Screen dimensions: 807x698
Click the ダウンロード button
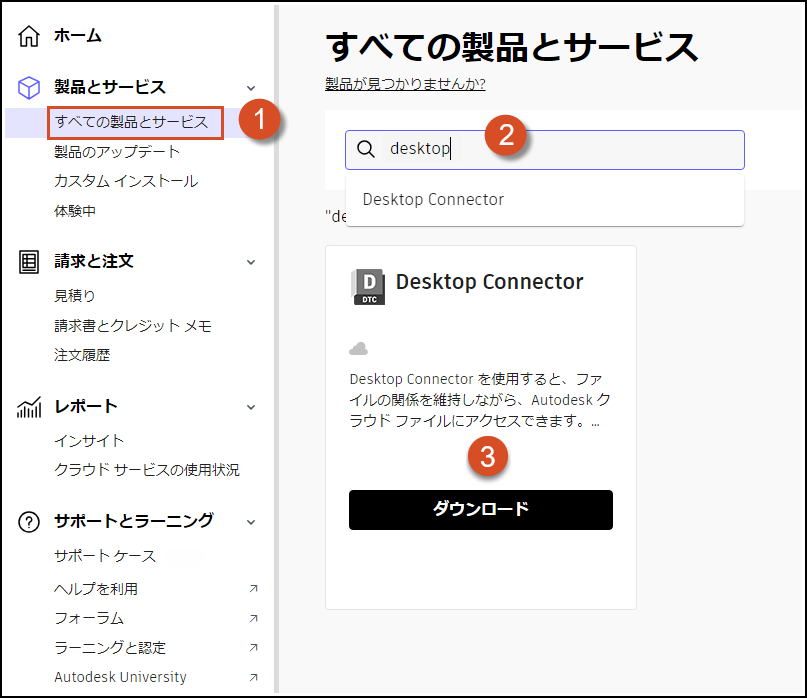pos(481,510)
